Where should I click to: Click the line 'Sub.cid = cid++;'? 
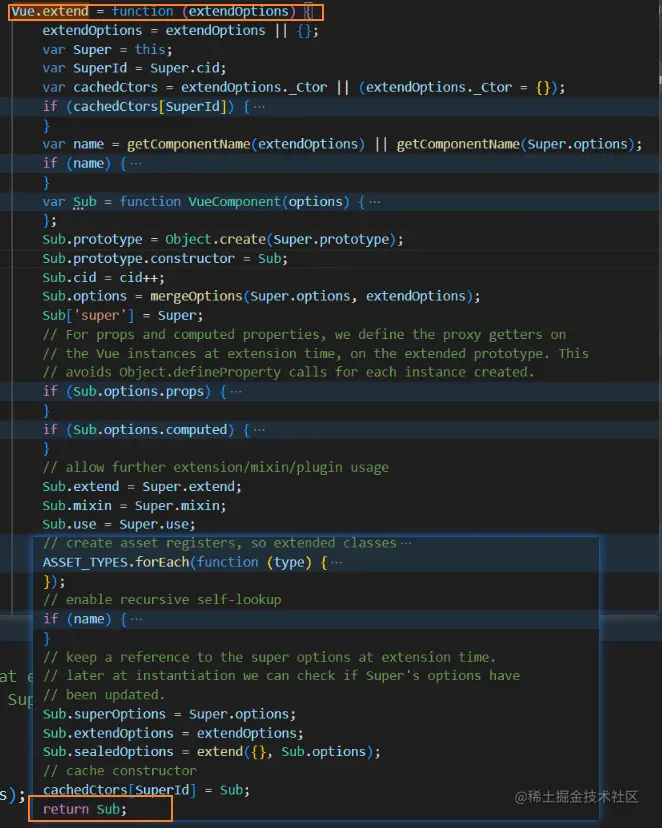click(103, 278)
